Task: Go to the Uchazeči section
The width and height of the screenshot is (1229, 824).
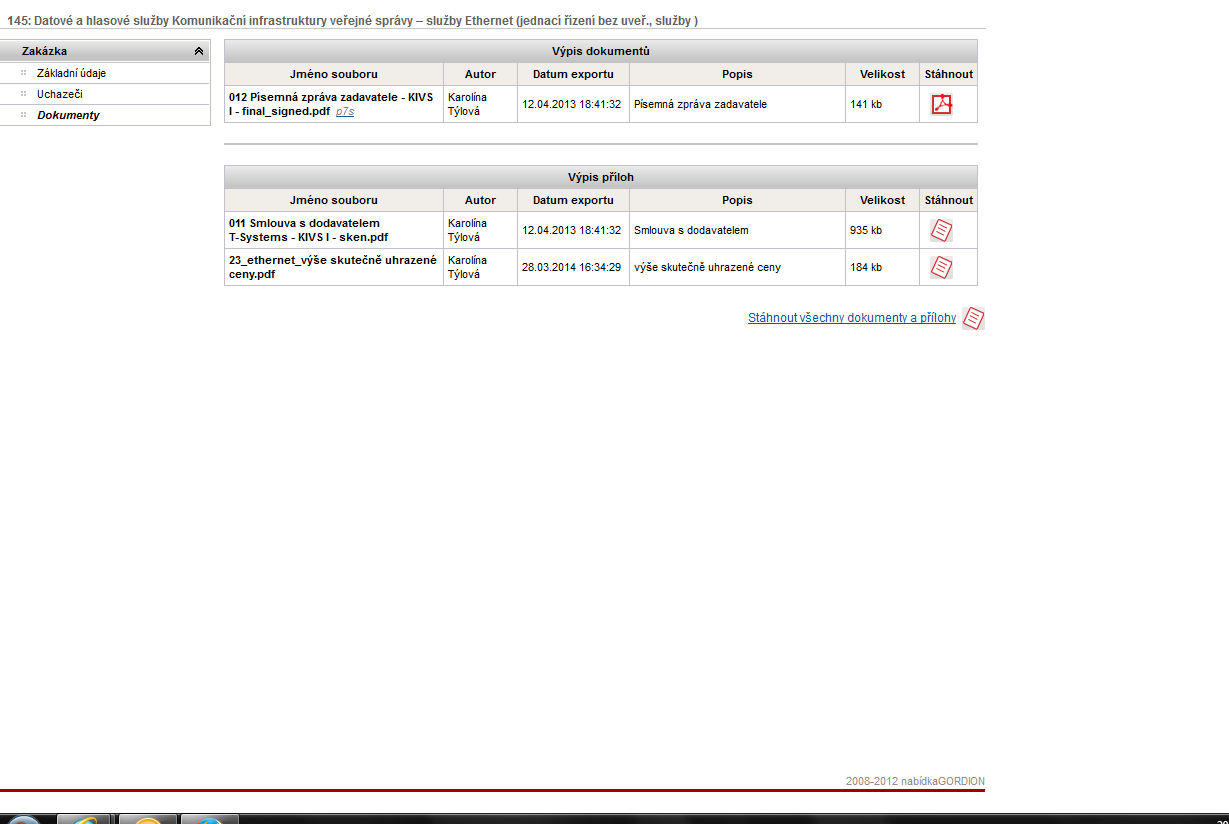Action: coord(60,94)
